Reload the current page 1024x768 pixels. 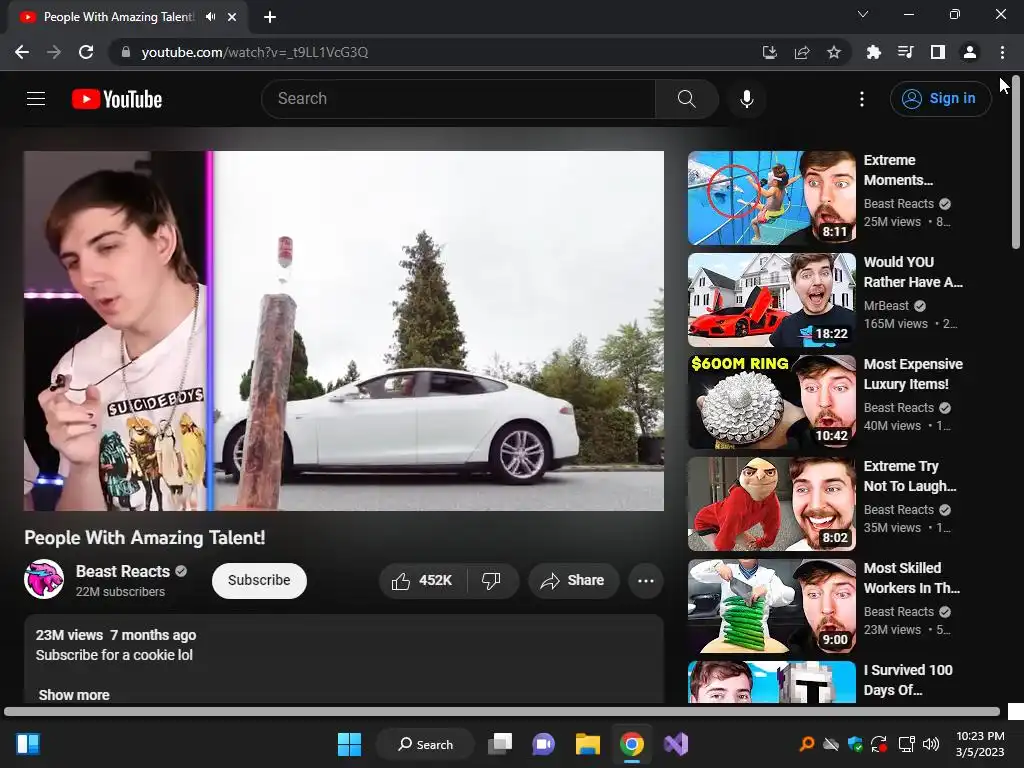pos(86,52)
